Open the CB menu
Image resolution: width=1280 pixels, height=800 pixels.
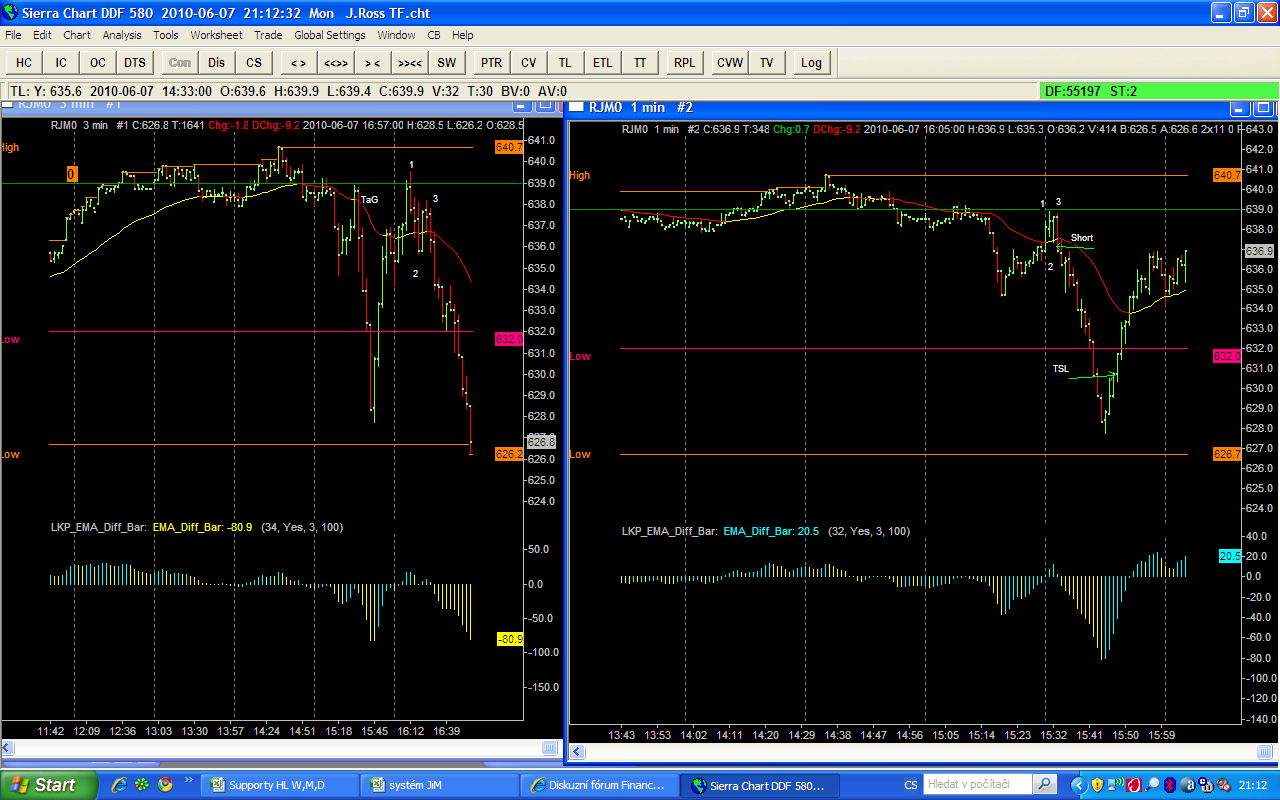(x=434, y=35)
